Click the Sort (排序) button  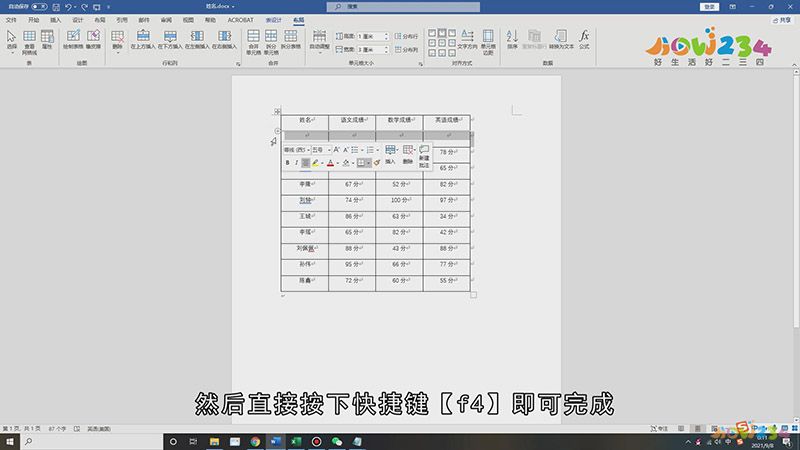click(512, 39)
